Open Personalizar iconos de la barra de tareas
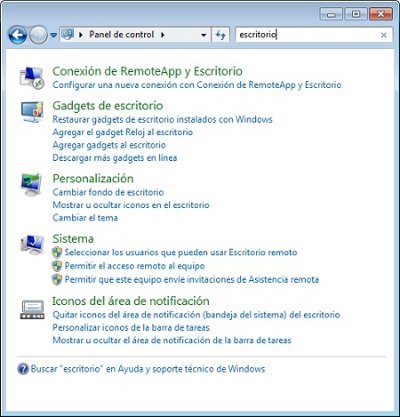This screenshot has width=400, height=417. [131, 327]
